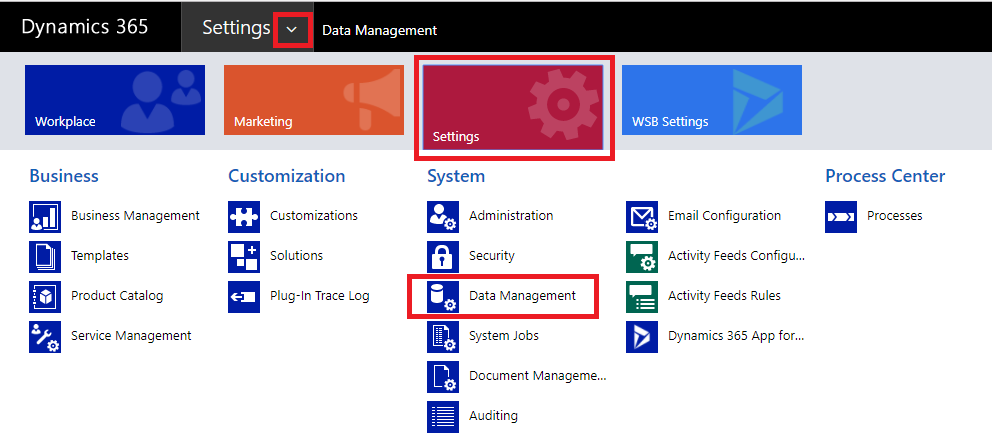Click the Solutions icon
Screen dimensions: 992x446
(244, 256)
